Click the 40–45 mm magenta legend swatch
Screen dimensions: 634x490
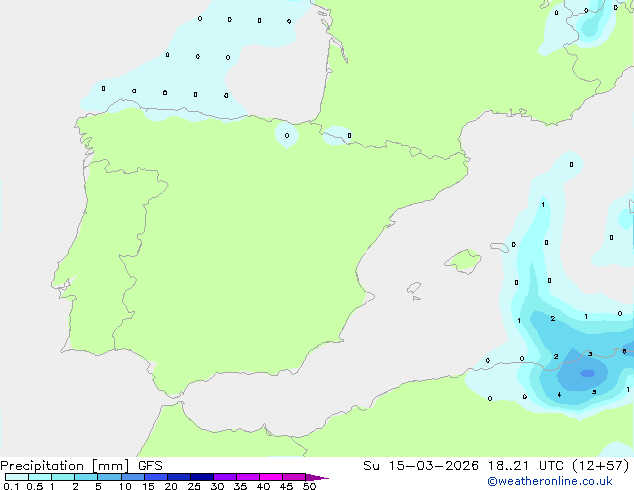pos(271,477)
